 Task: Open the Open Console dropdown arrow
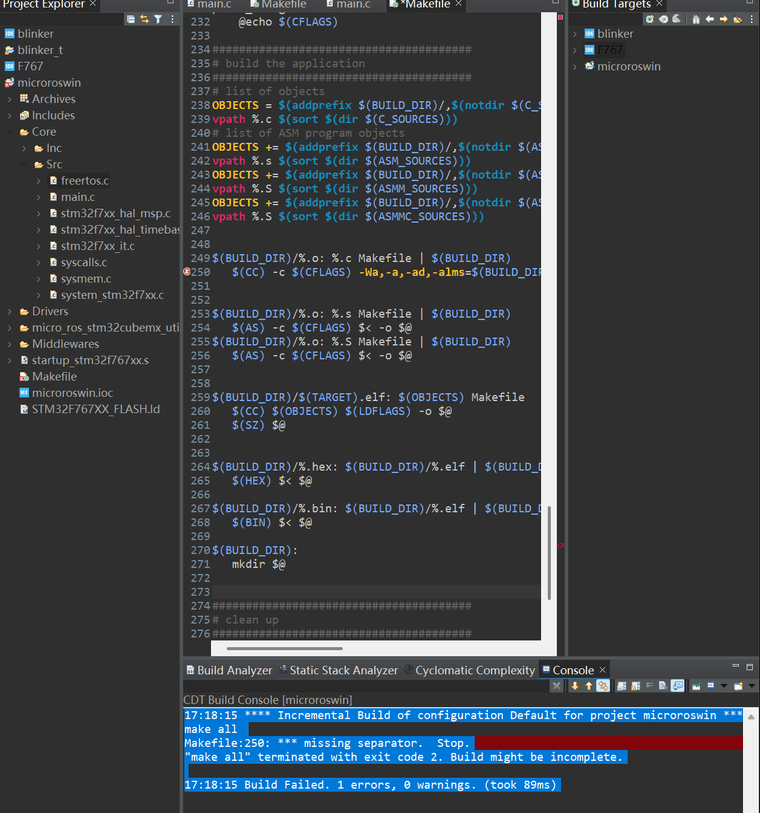coord(752,686)
